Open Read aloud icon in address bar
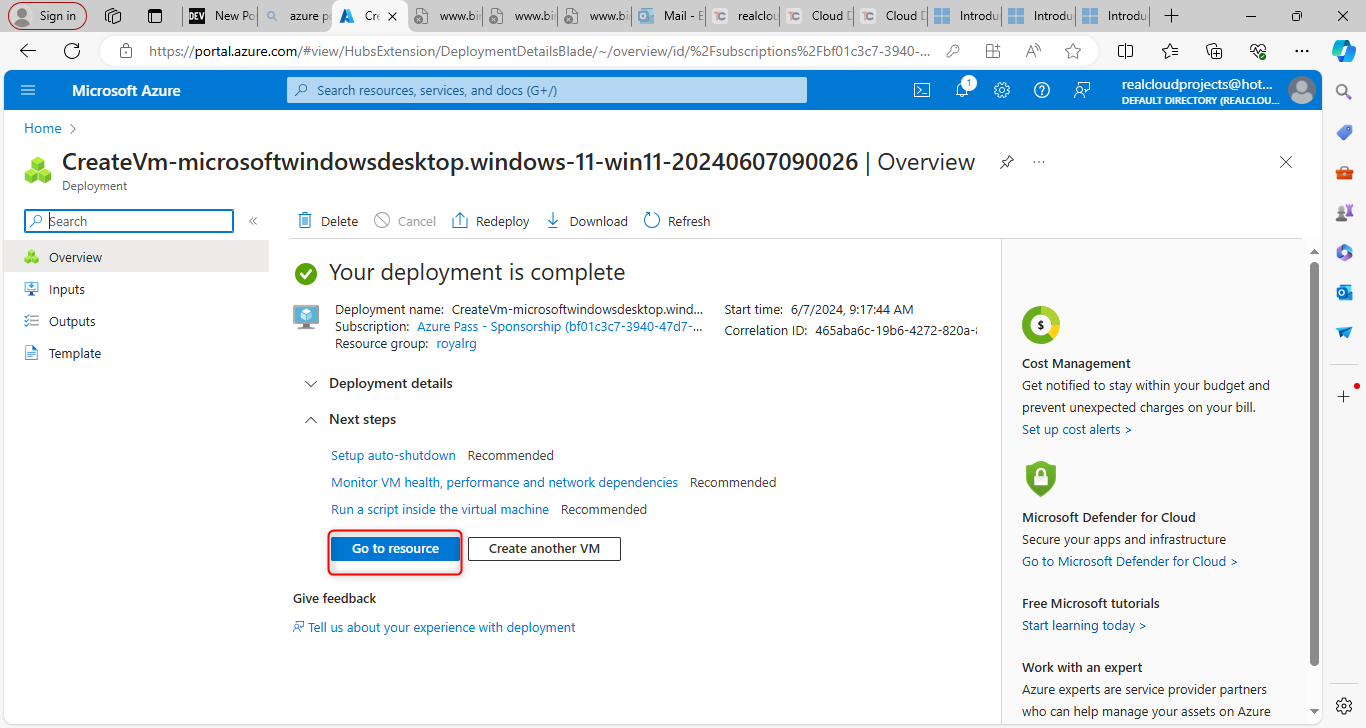 pos(1033,51)
